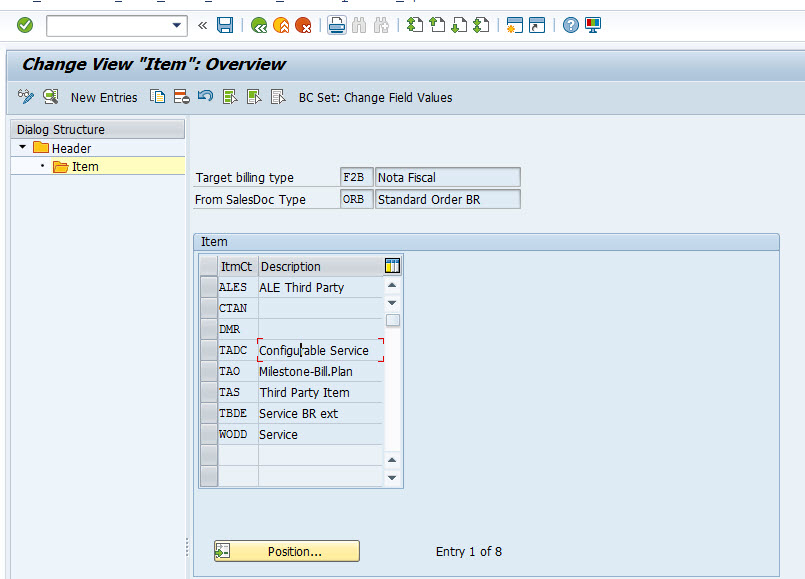Image resolution: width=805 pixels, height=579 pixels.
Task: Collapse the command field with double chevron
Action: (202, 25)
